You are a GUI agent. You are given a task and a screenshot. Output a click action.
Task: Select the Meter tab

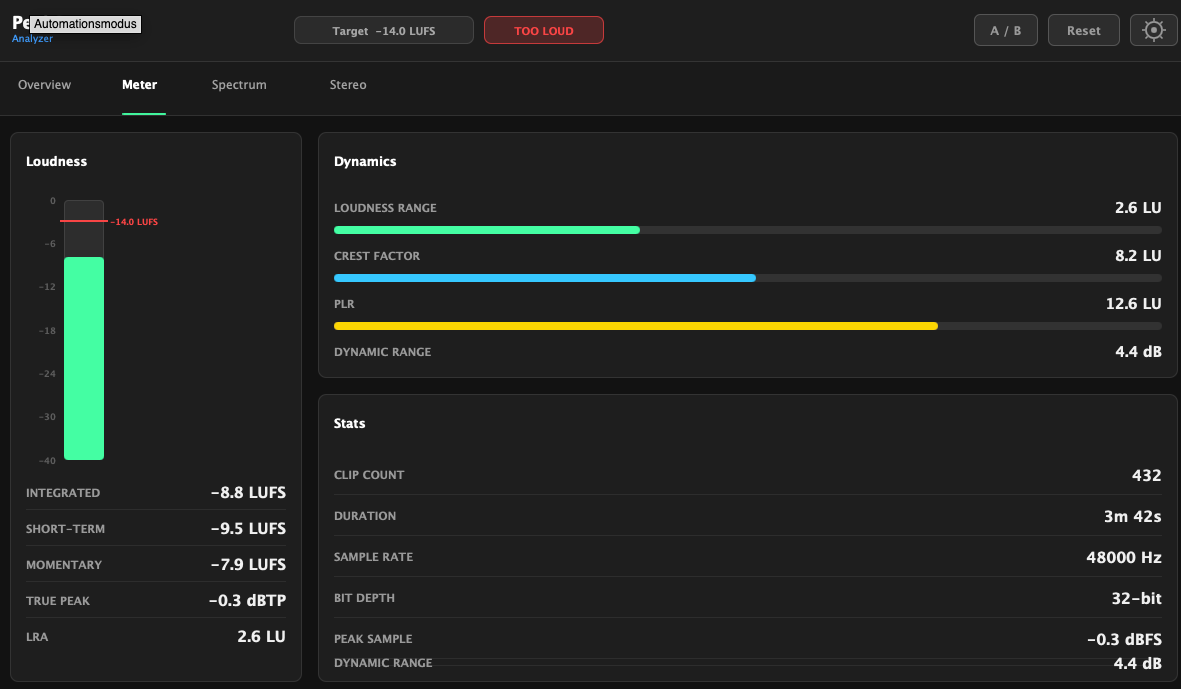pyautogui.click(x=140, y=84)
